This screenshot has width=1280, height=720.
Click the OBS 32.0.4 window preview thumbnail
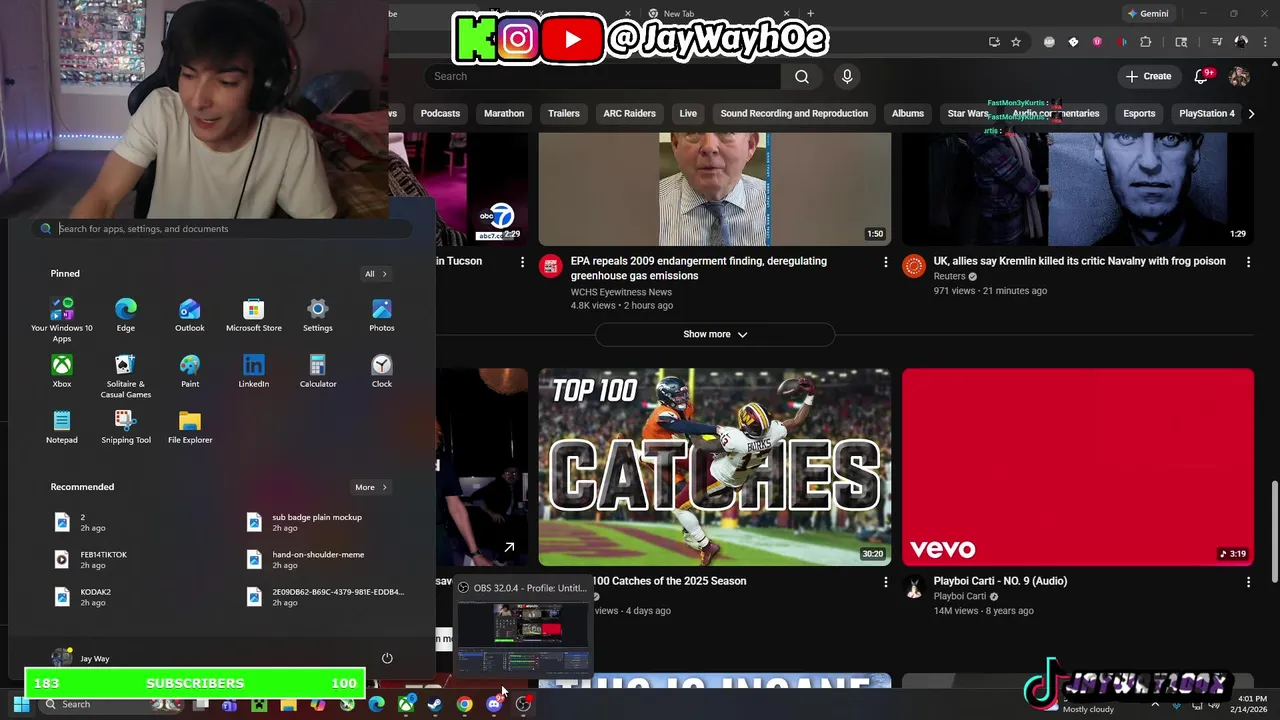(x=523, y=636)
